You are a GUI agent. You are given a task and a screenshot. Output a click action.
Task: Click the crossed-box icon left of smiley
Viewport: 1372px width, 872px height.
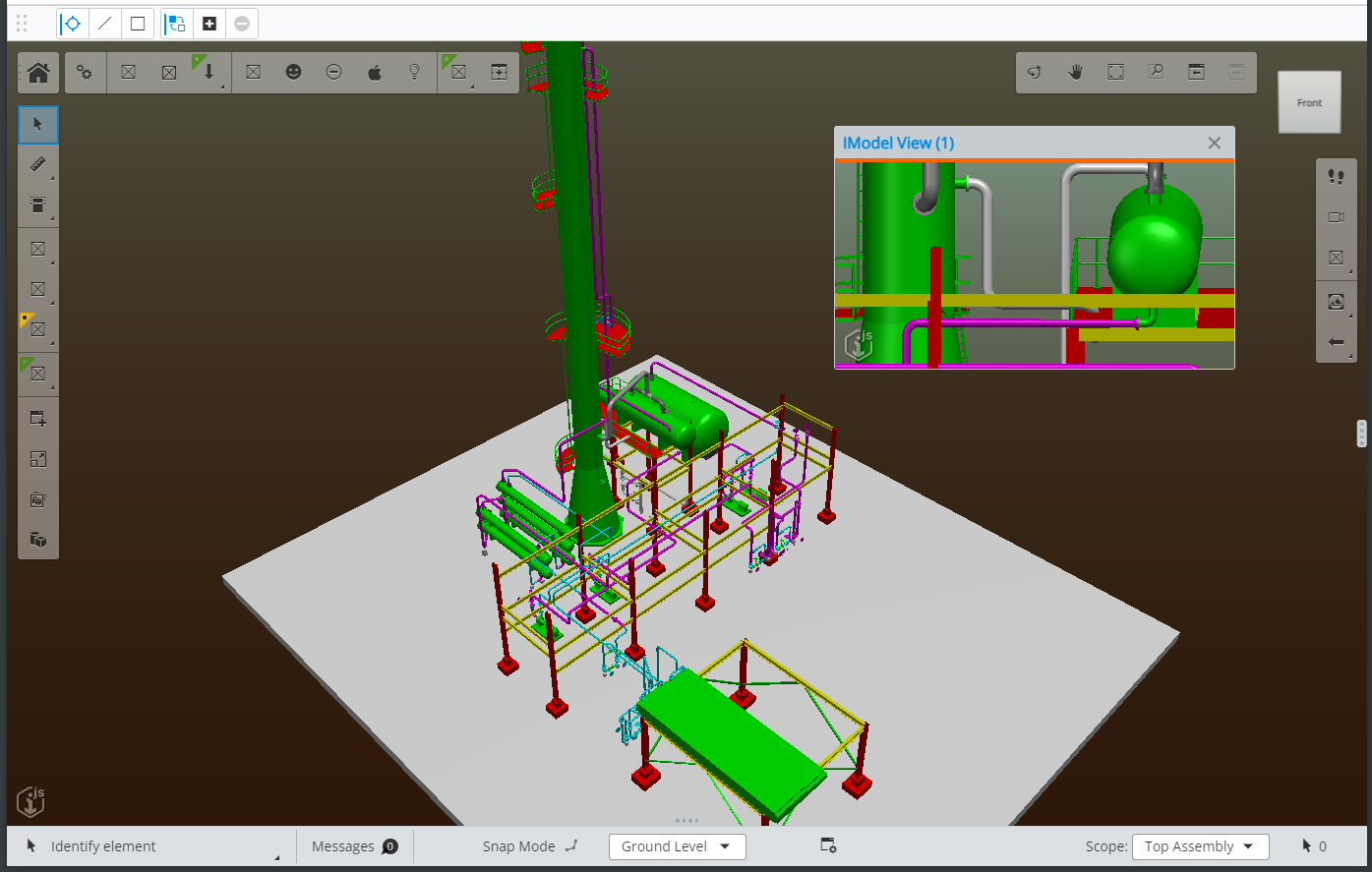click(253, 73)
